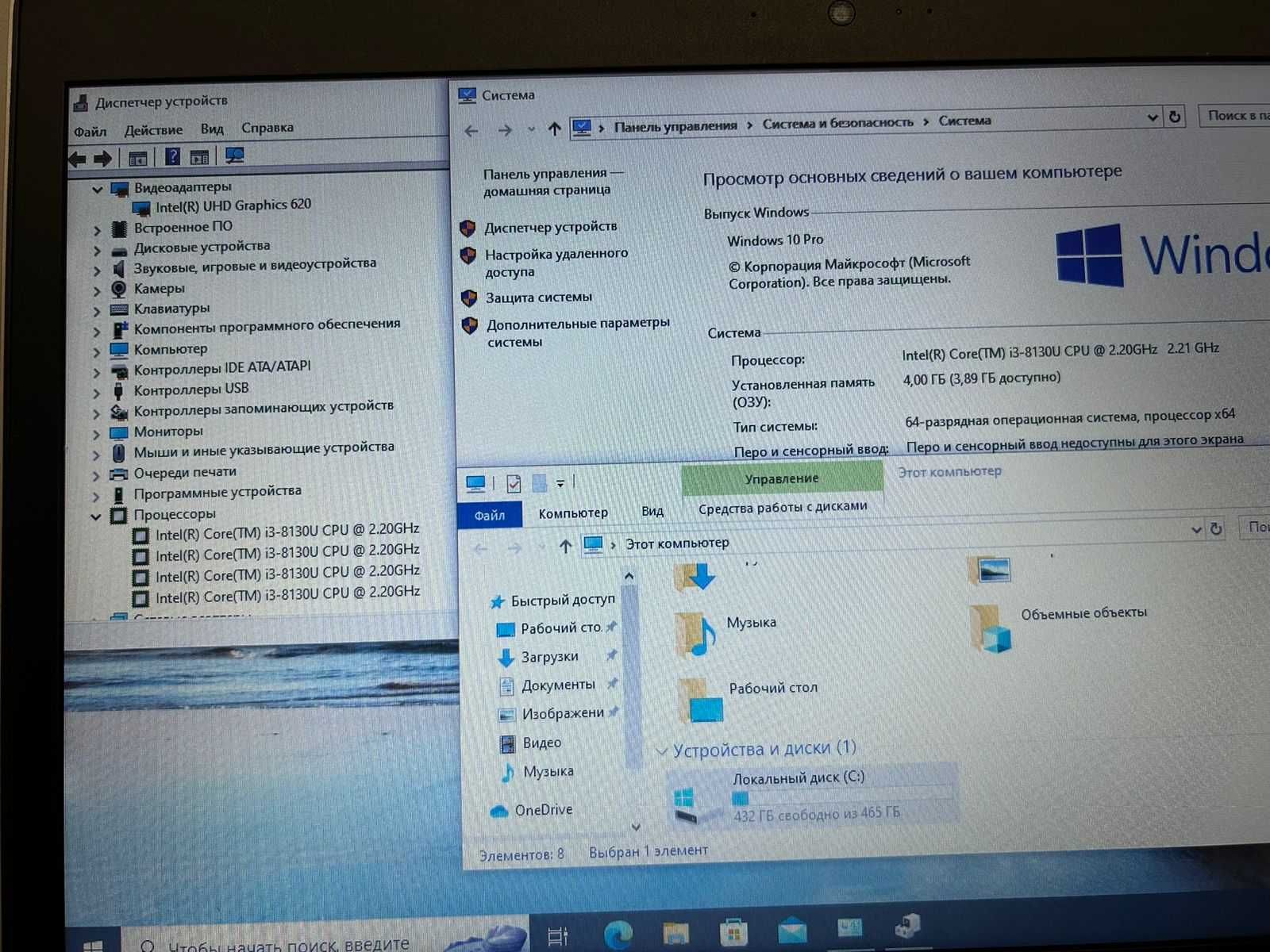Open the Справка menu in Device Manager
Viewport: 1270px width, 952px height.
(x=267, y=128)
